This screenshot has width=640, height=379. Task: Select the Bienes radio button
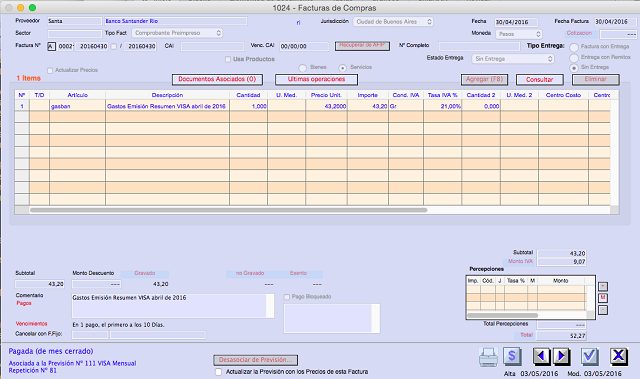[302, 68]
